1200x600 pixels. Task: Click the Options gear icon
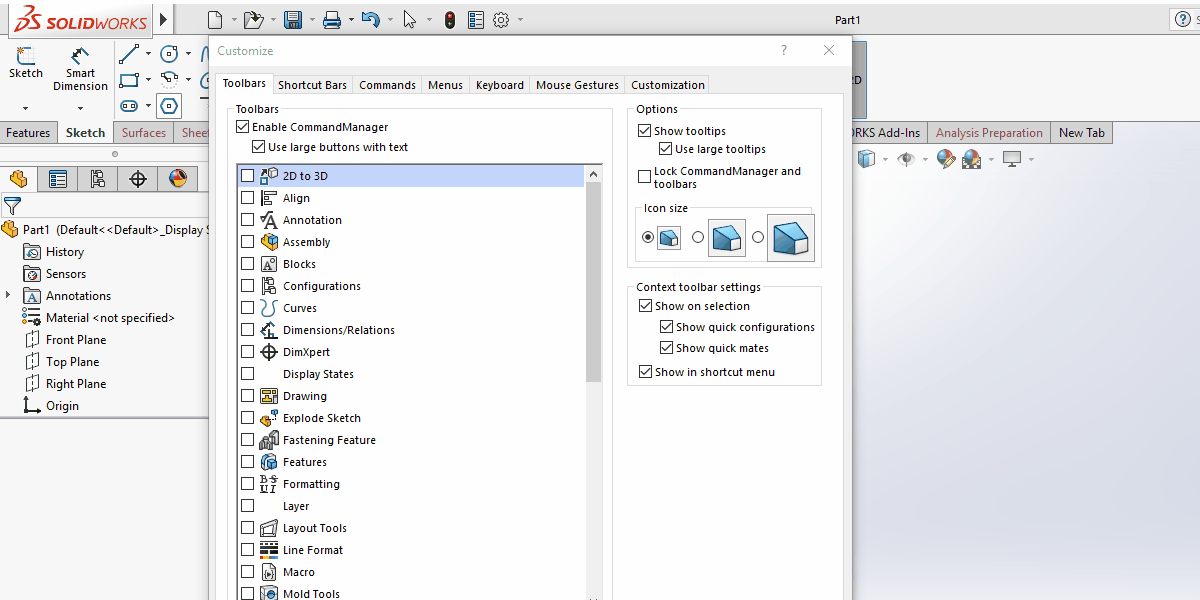point(501,20)
